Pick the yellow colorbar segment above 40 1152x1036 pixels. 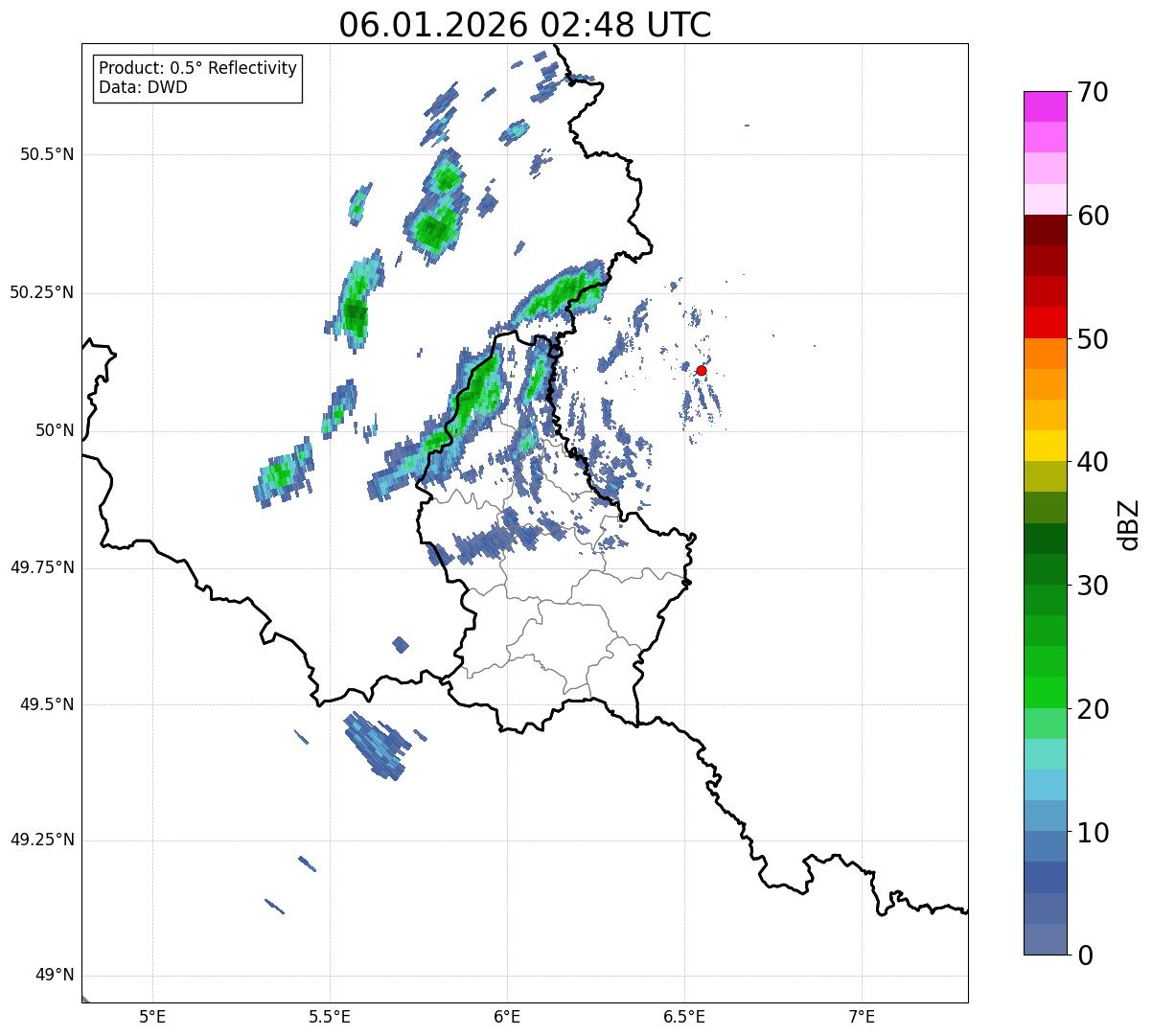(x=1045, y=446)
